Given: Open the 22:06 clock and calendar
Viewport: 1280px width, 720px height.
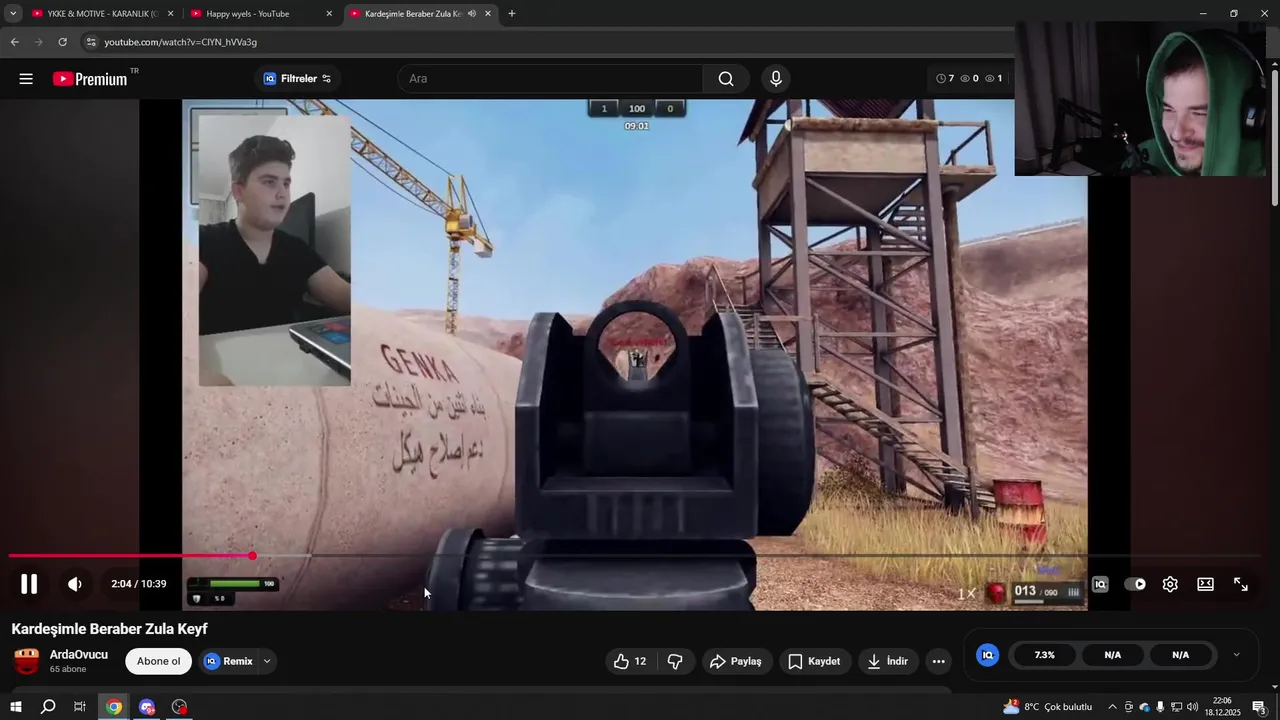Looking at the screenshot, I should (1222, 707).
